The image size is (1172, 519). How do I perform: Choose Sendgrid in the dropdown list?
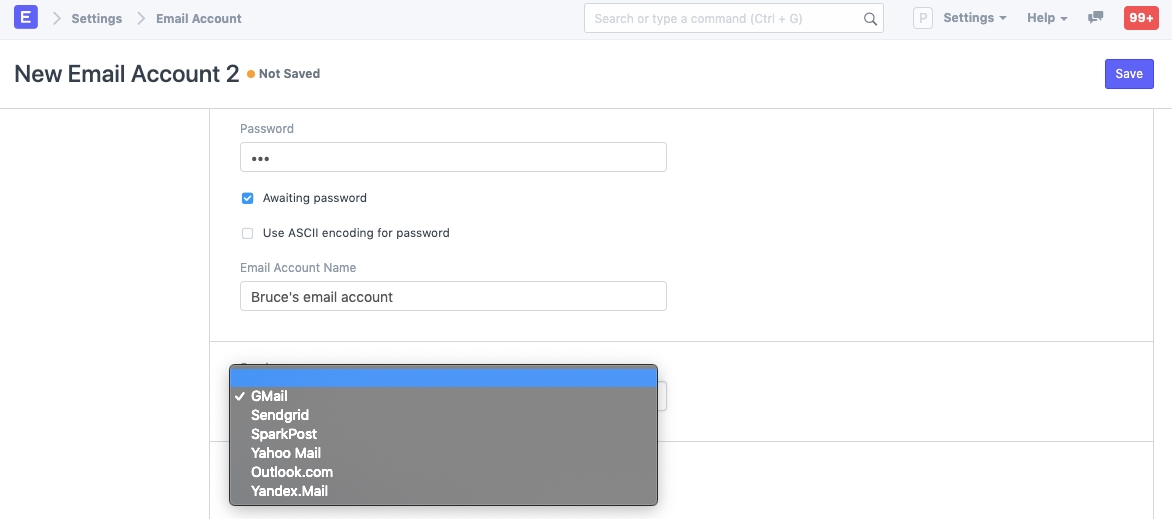(x=280, y=415)
